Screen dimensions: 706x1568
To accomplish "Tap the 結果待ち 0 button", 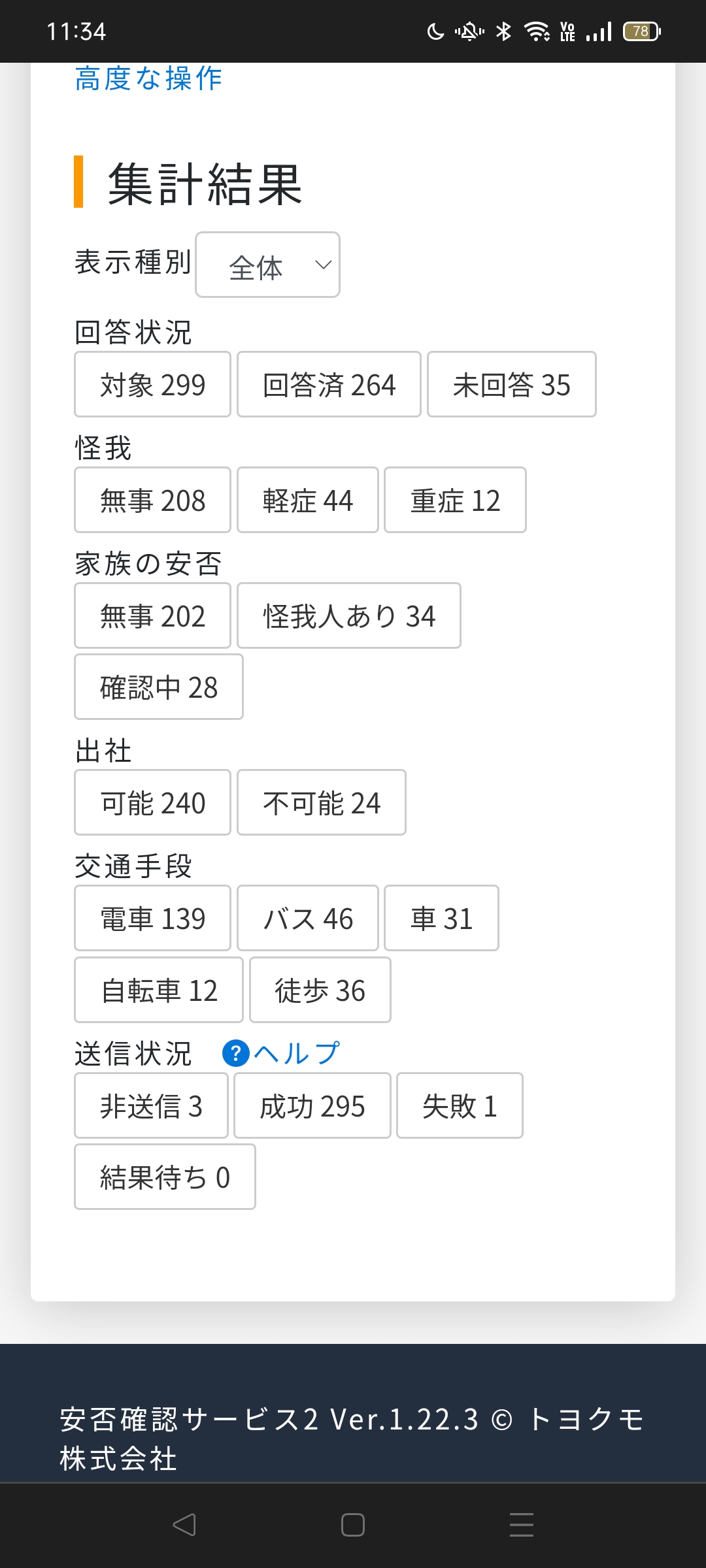I will pos(165,1177).
